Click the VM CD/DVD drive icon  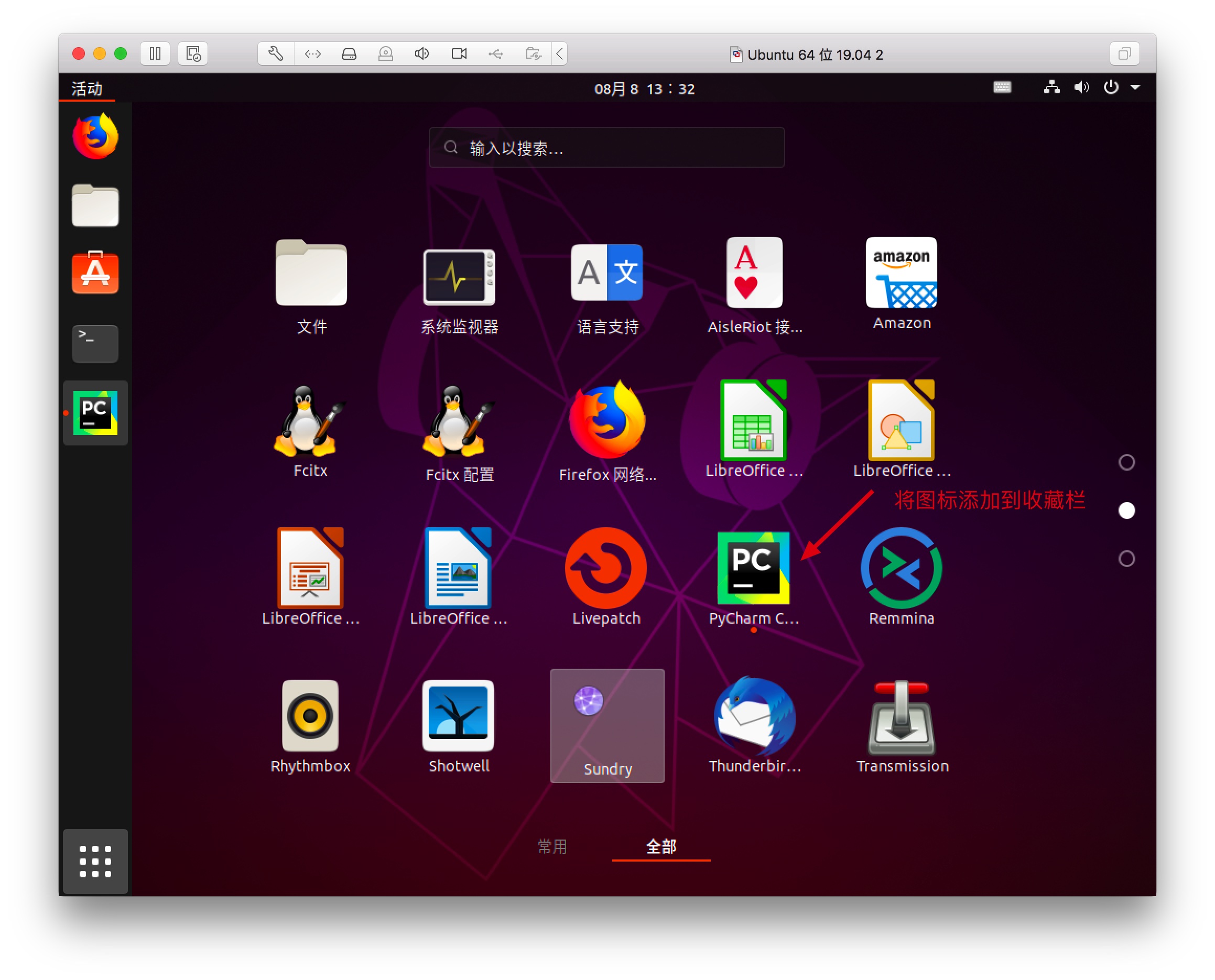point(386,53)
